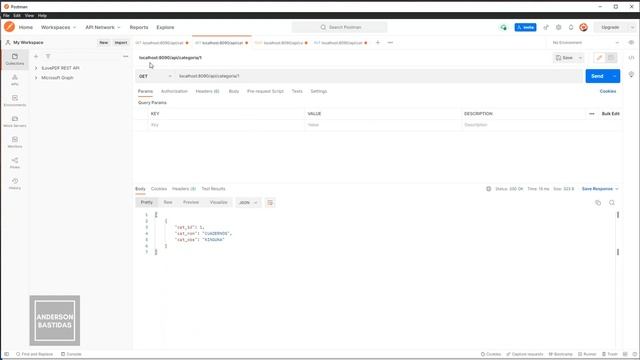The height and width of the screenshot is (360, 640).
Task: Open the File menu
Action: pos(6,16)
